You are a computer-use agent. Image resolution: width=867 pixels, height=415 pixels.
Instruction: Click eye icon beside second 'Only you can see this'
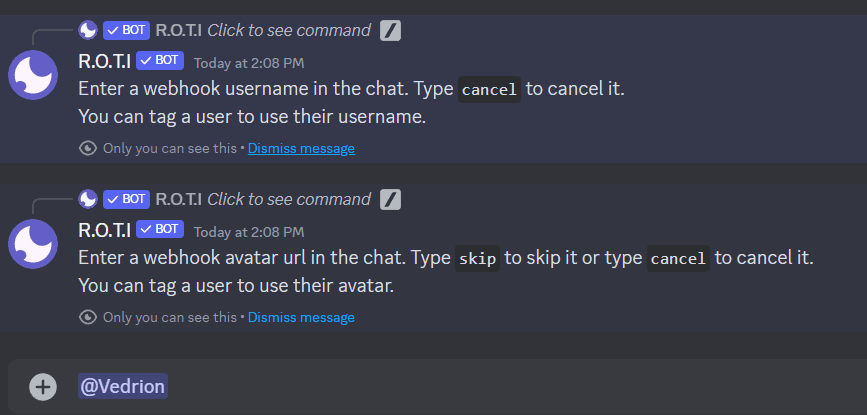tap(88, 317)
